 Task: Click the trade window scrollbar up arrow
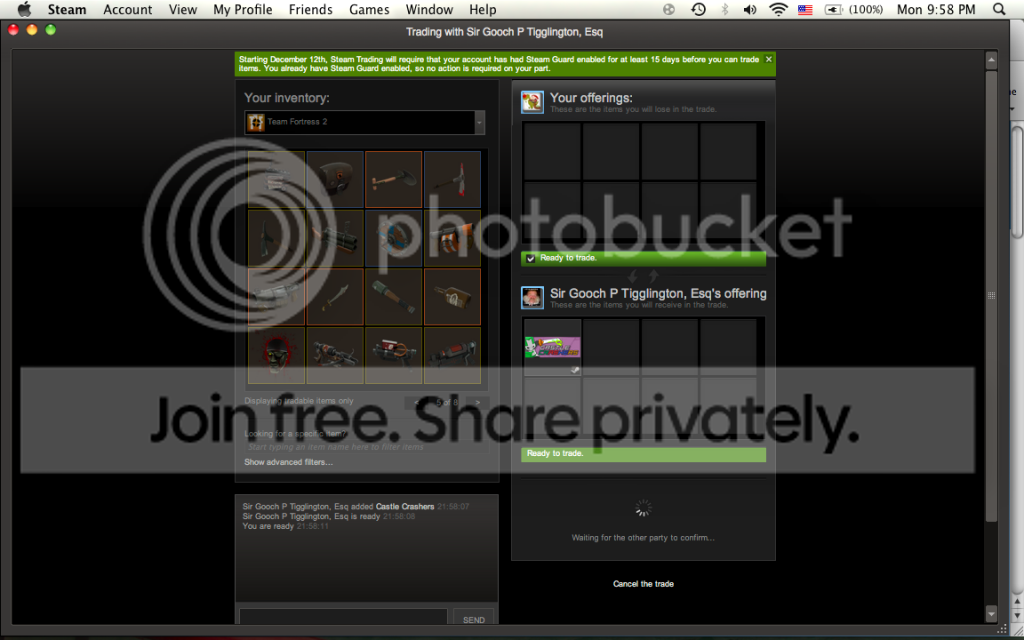click(991, 60)
